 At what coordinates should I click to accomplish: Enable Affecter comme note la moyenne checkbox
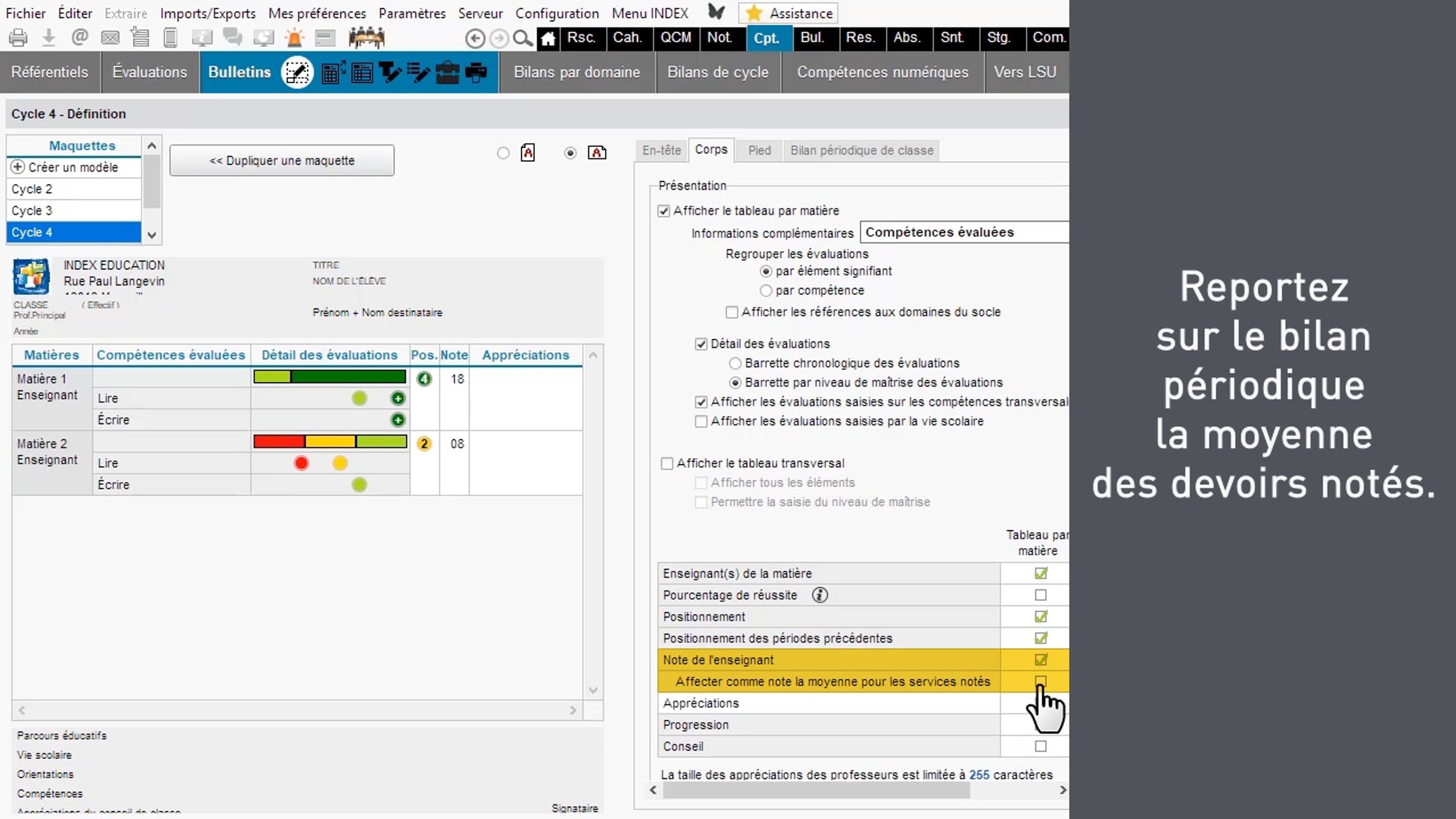pos(1040,681)
